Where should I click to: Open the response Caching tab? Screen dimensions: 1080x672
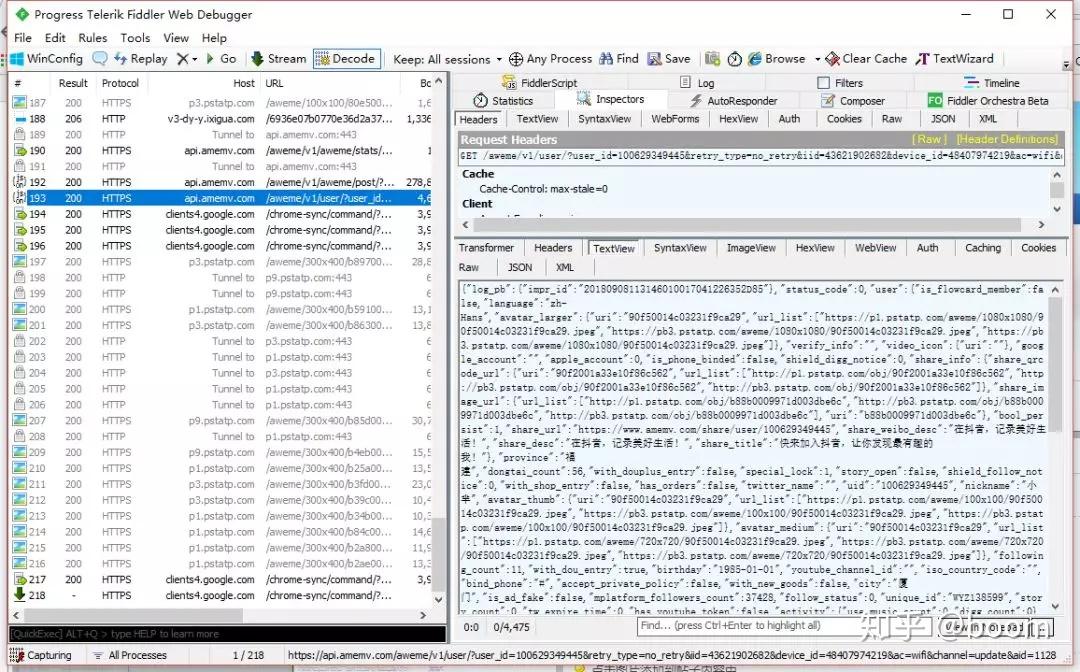tap(983, 248)
